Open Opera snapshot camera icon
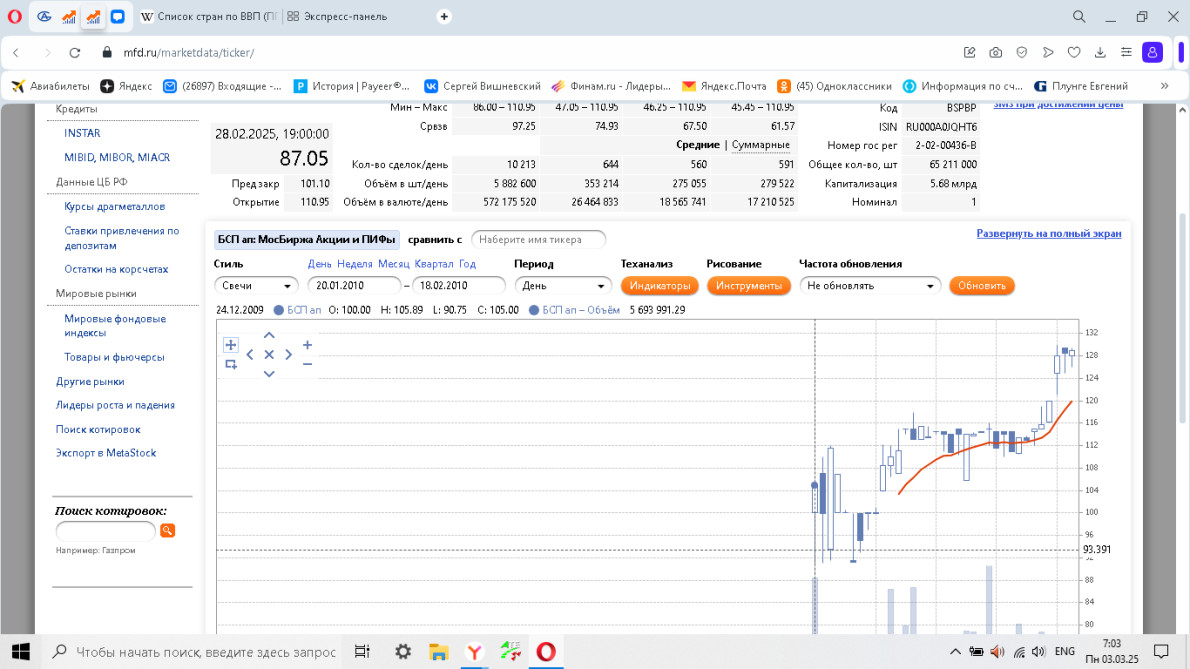Image resolution: width=1190 pixels, height=669 pixels. tap(996, 52)
